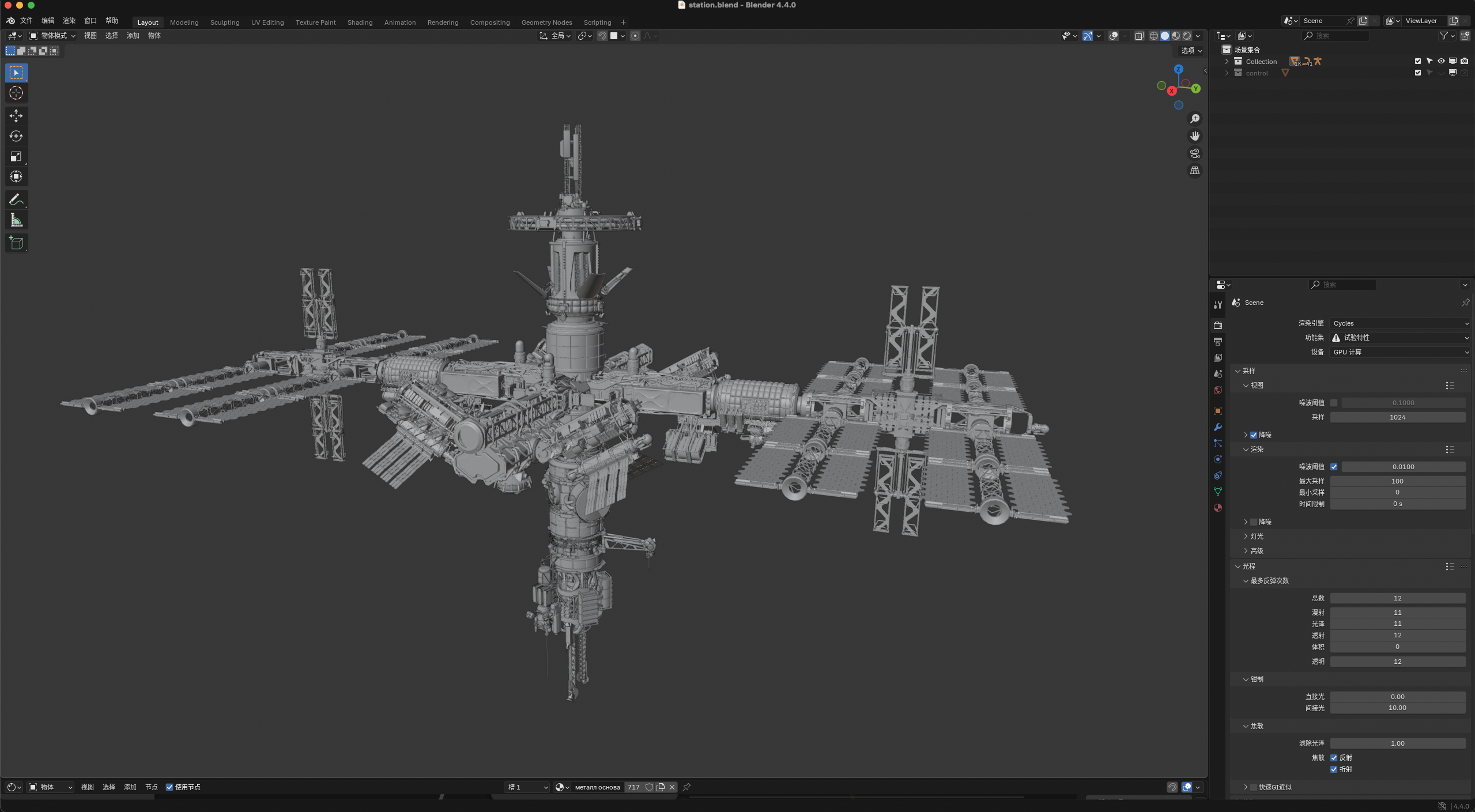
Task: Add a new workspace with plus button
Action: (x=623, y=22)
